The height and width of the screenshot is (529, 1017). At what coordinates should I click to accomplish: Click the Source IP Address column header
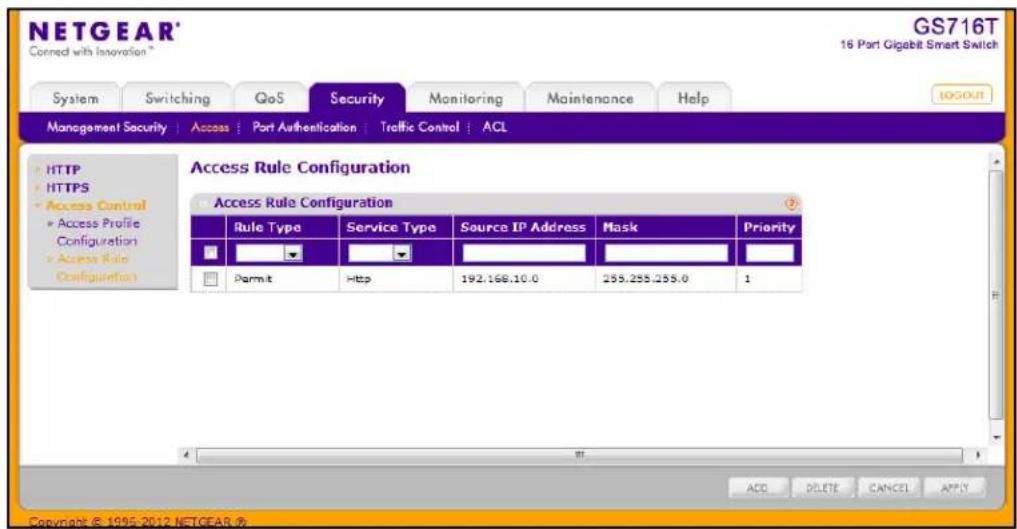523,228
